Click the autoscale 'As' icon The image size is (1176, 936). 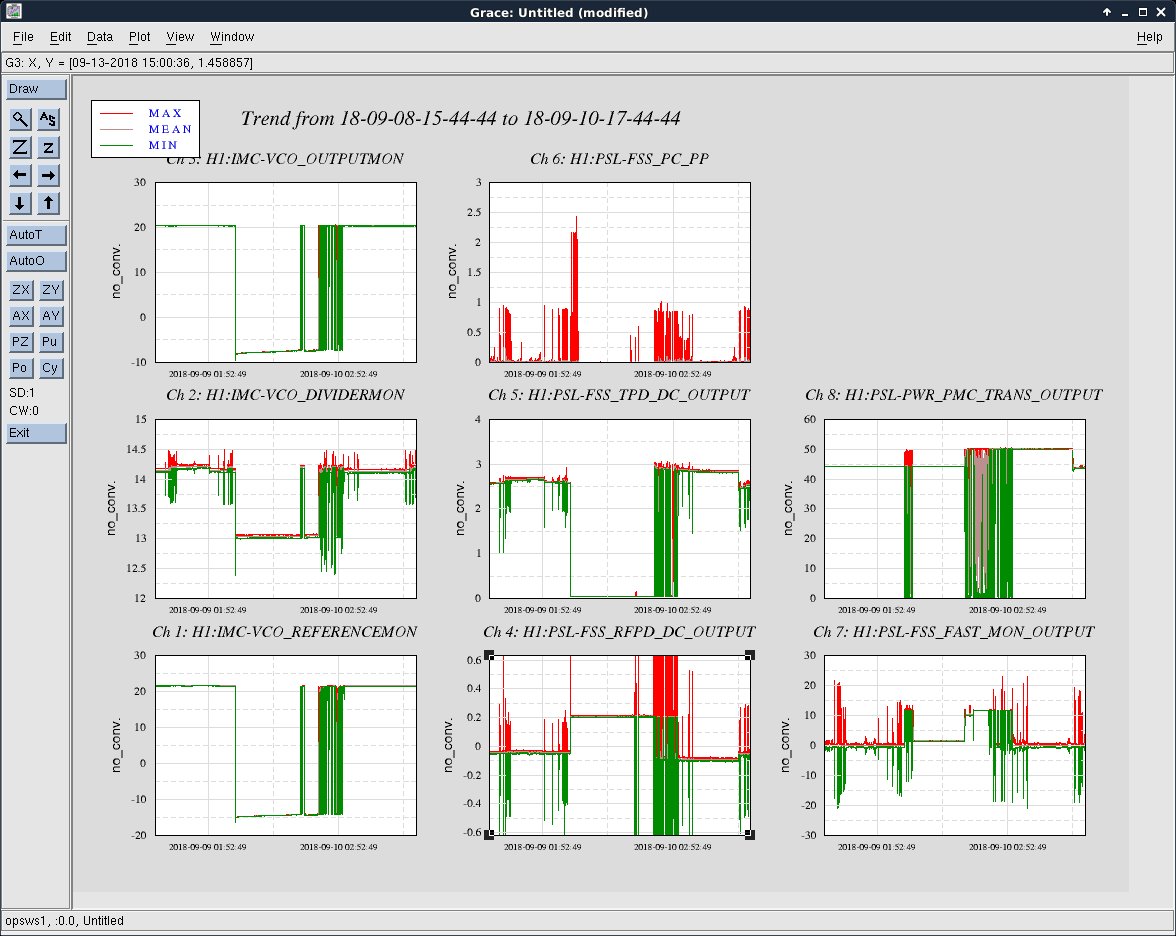coord(48,118)
